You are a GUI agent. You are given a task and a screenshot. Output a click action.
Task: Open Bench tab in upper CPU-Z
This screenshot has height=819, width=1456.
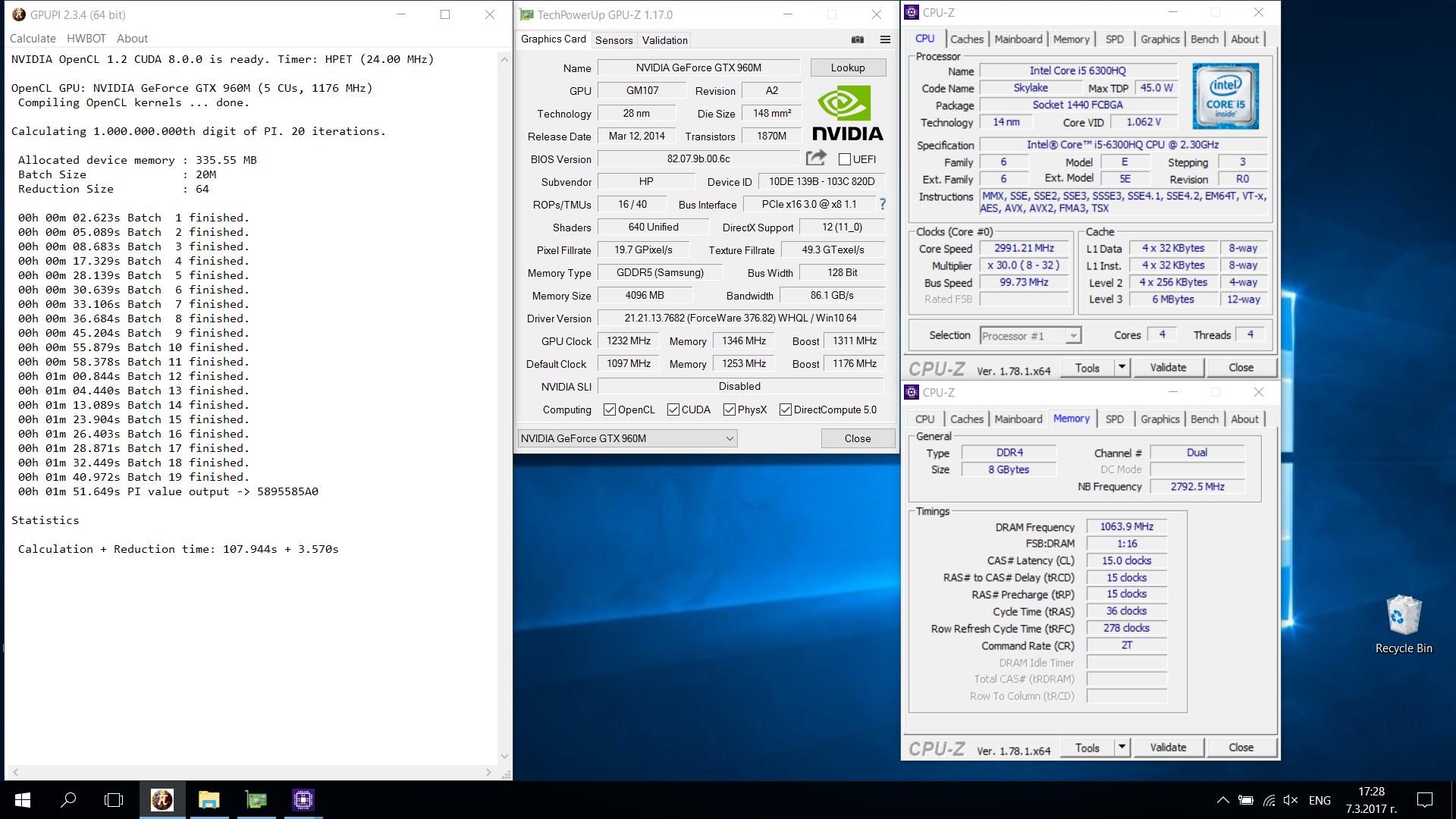(x=1204, y=39)
